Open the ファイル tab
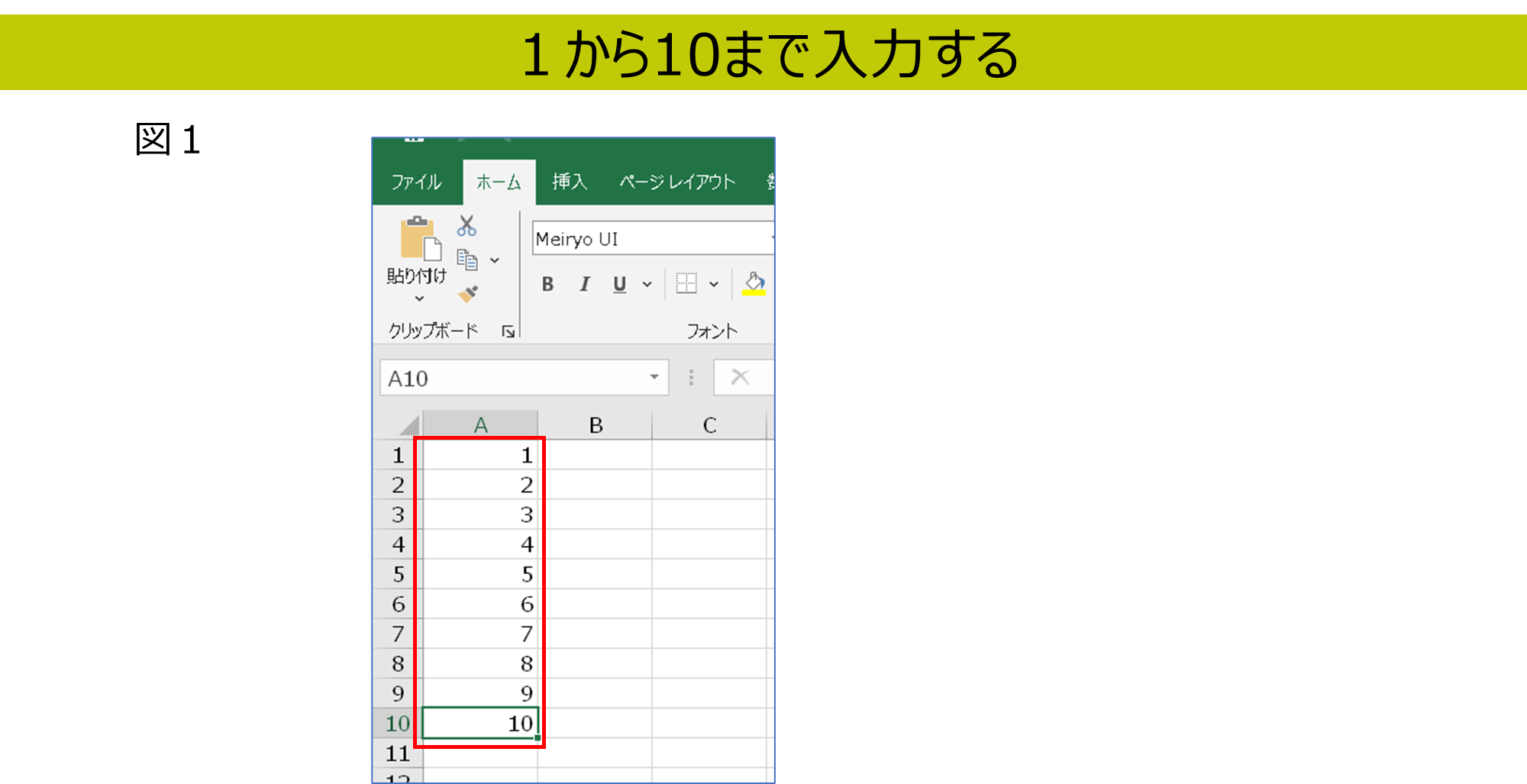Viewport: 1527px width, 784px height. pos(416,182)
